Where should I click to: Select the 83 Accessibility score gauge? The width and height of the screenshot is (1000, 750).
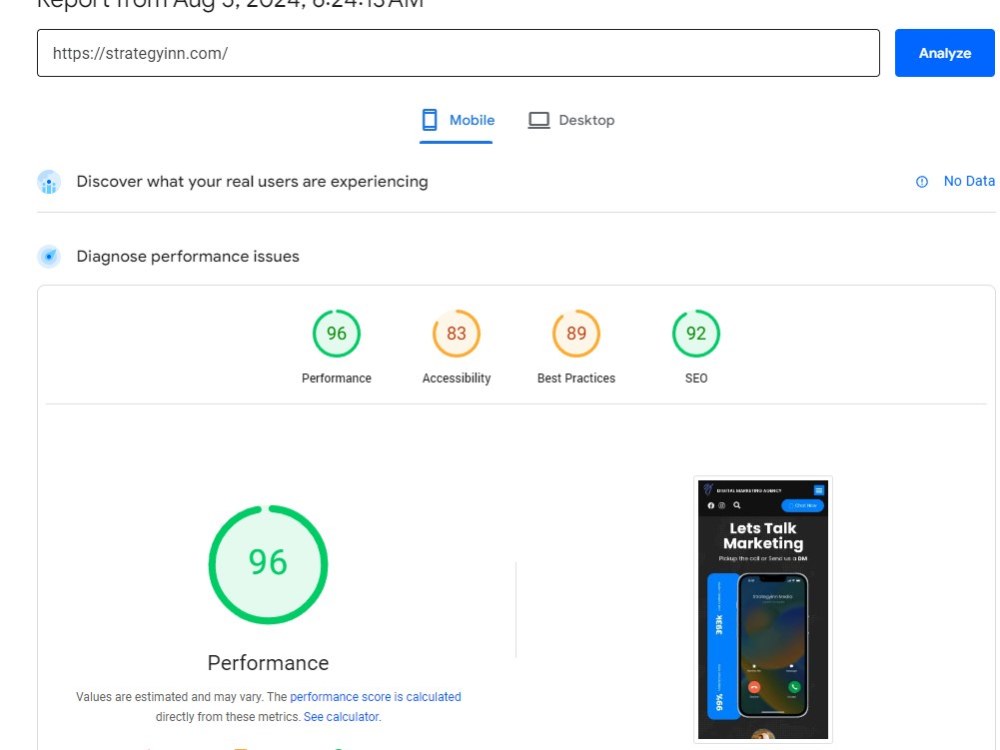click(x=456, y=333)
